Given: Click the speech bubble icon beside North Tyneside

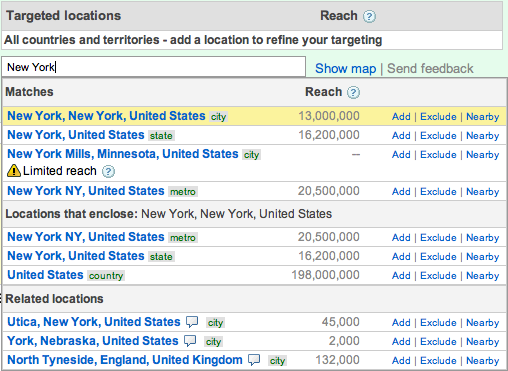Looking at the screenshot, I should pos(254,360).
